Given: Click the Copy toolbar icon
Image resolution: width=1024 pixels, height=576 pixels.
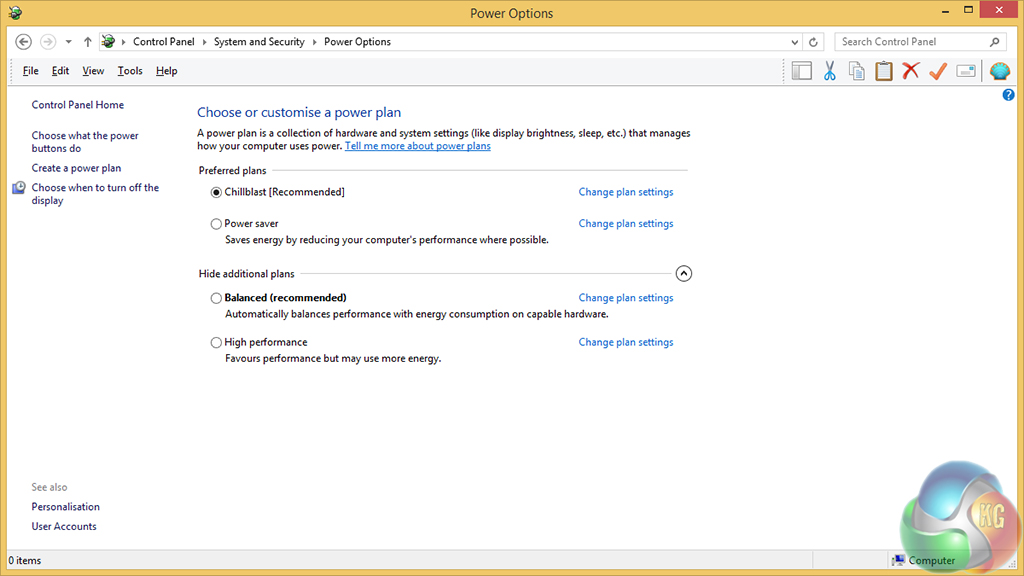Looking at the screenshot, I should [x=856, y=71].
